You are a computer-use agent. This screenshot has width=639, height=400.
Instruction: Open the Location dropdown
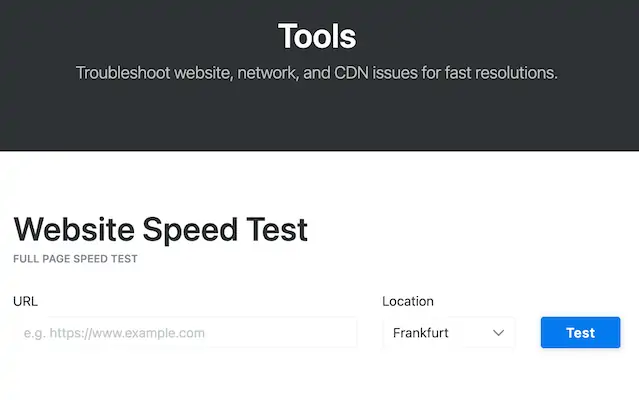pyautogui.click(x=448, y=333)
